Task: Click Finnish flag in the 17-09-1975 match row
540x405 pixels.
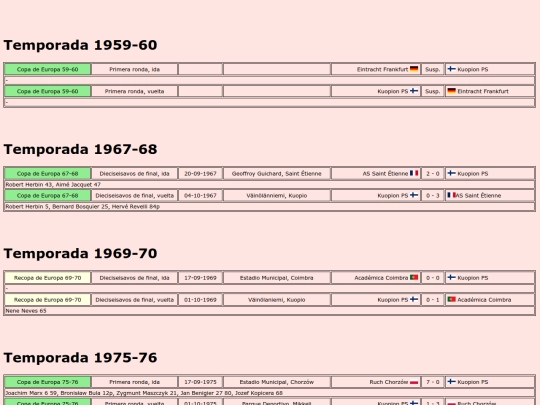Action: tap(451, 382)
